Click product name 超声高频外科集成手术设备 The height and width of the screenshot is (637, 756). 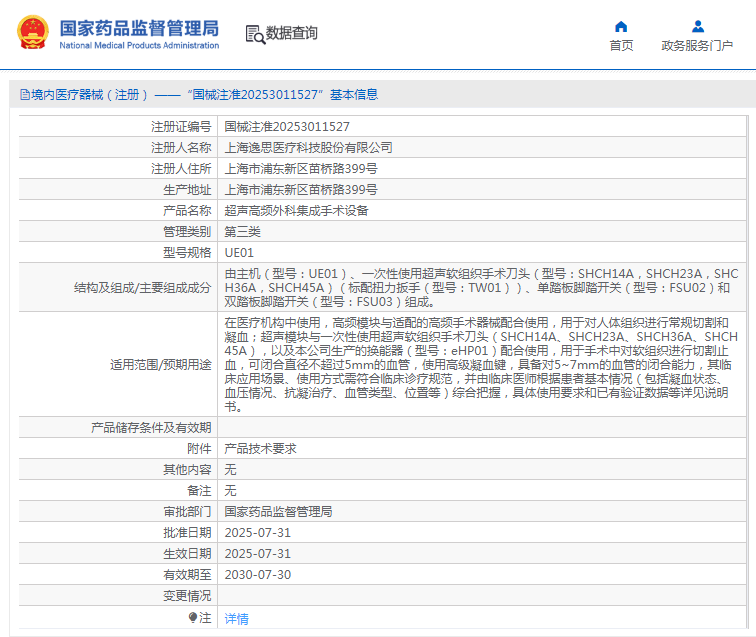pos(296,211)
